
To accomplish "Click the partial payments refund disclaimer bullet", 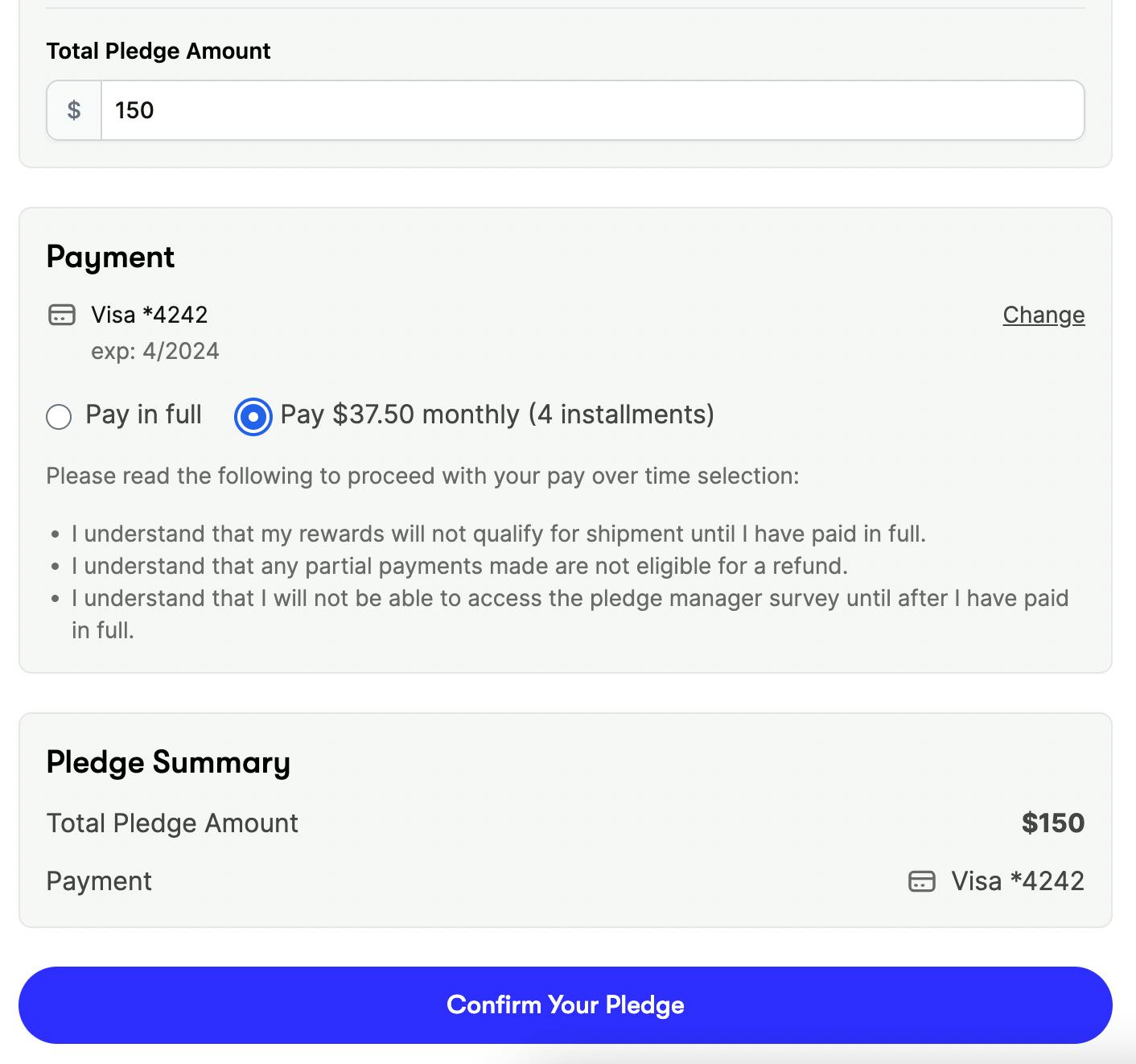I will tap(459, 566).
